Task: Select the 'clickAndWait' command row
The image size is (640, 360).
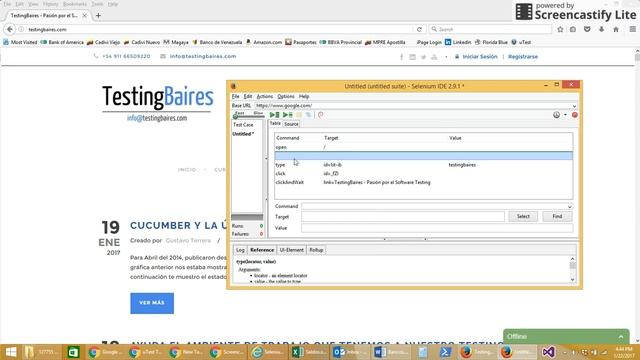Action: 424,182
